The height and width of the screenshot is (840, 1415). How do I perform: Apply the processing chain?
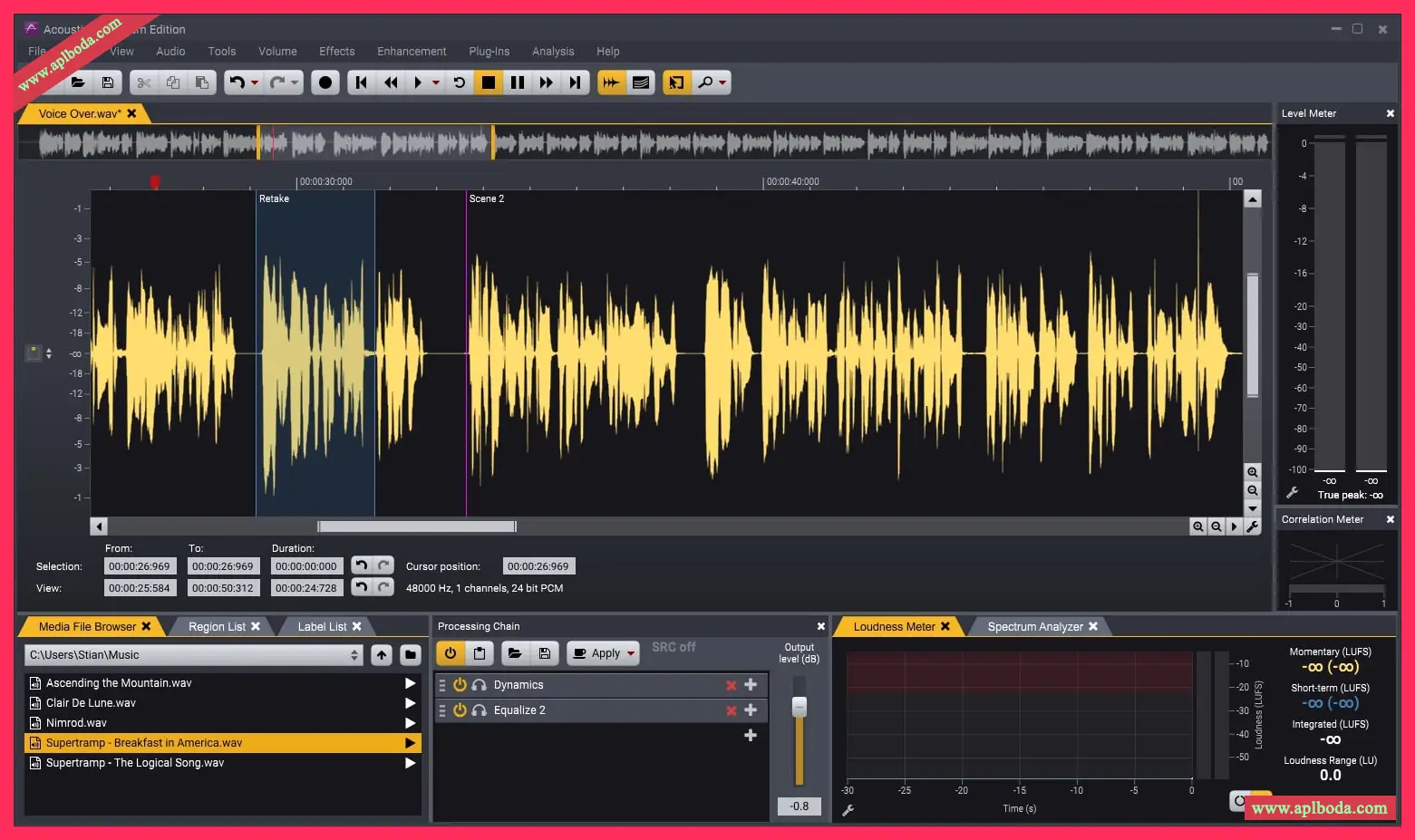click(596, 652)
